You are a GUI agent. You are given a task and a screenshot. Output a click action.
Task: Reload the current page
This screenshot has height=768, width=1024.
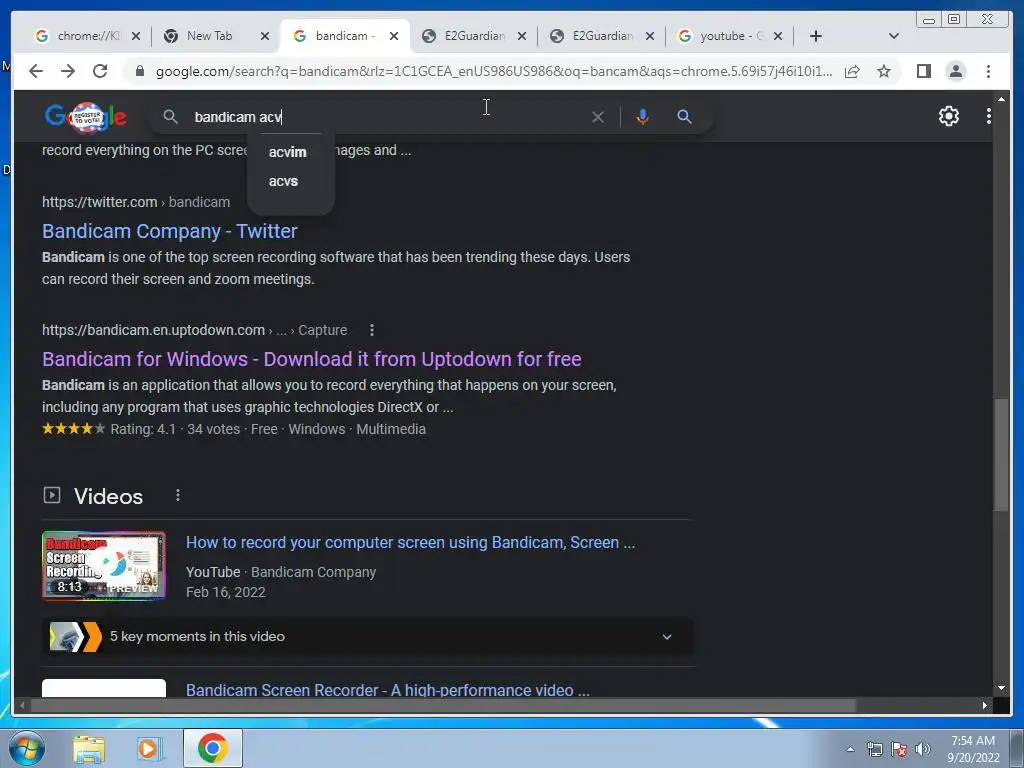100,71
